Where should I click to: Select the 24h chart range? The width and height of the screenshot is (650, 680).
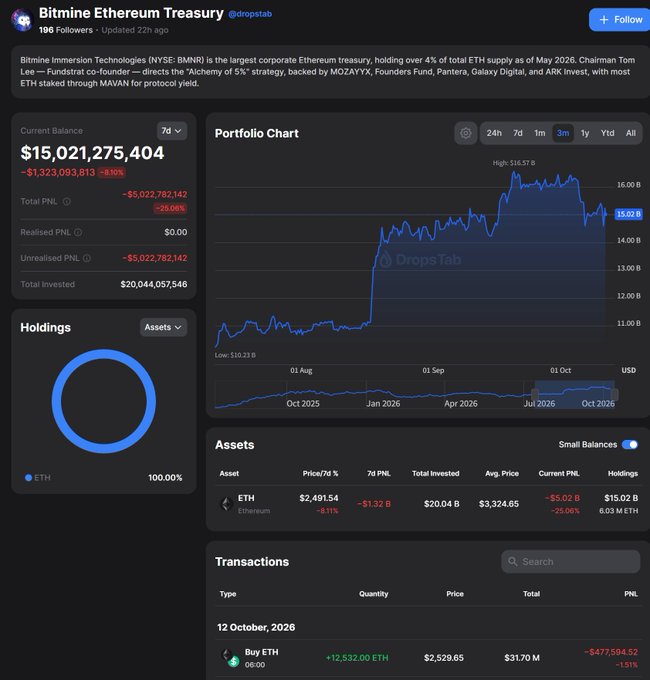pos(494,133)
